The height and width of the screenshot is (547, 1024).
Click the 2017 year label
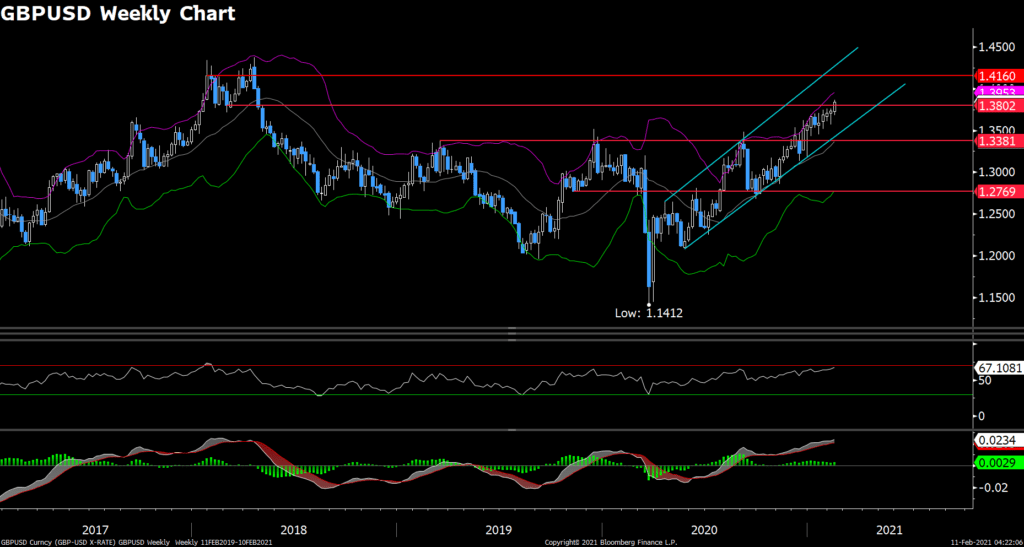tap(95, 528)
